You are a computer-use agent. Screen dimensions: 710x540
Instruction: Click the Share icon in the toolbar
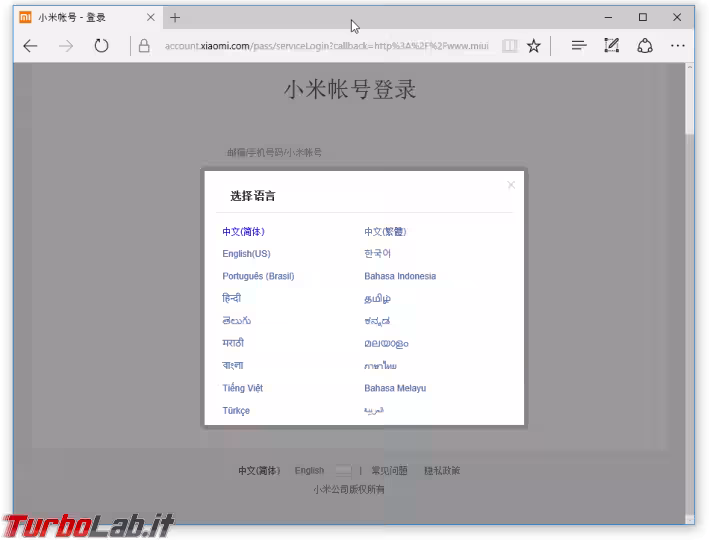645,46
